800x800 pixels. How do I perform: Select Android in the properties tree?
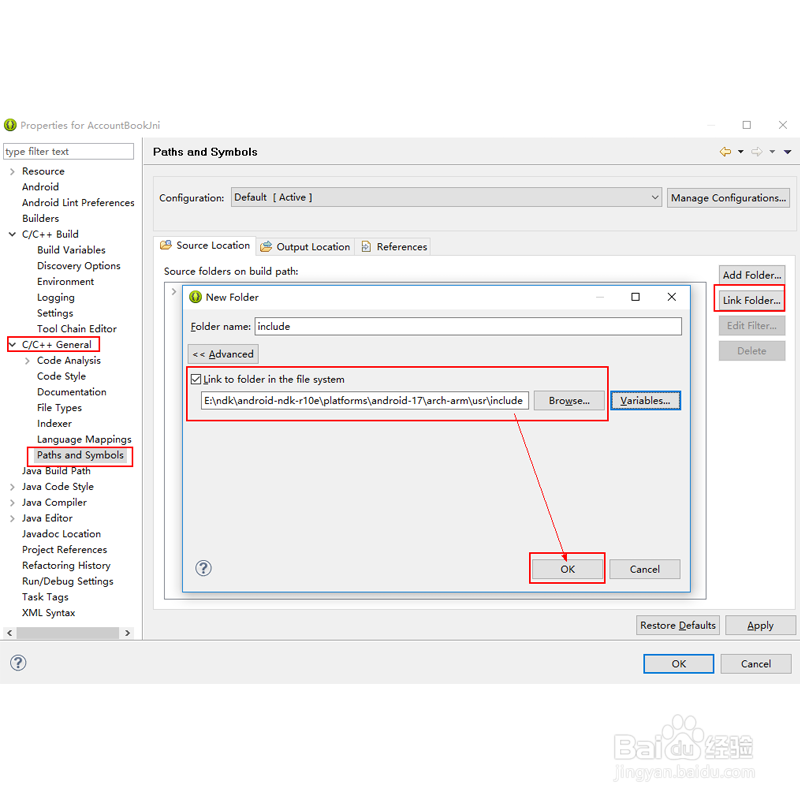[x=40, y=187]
